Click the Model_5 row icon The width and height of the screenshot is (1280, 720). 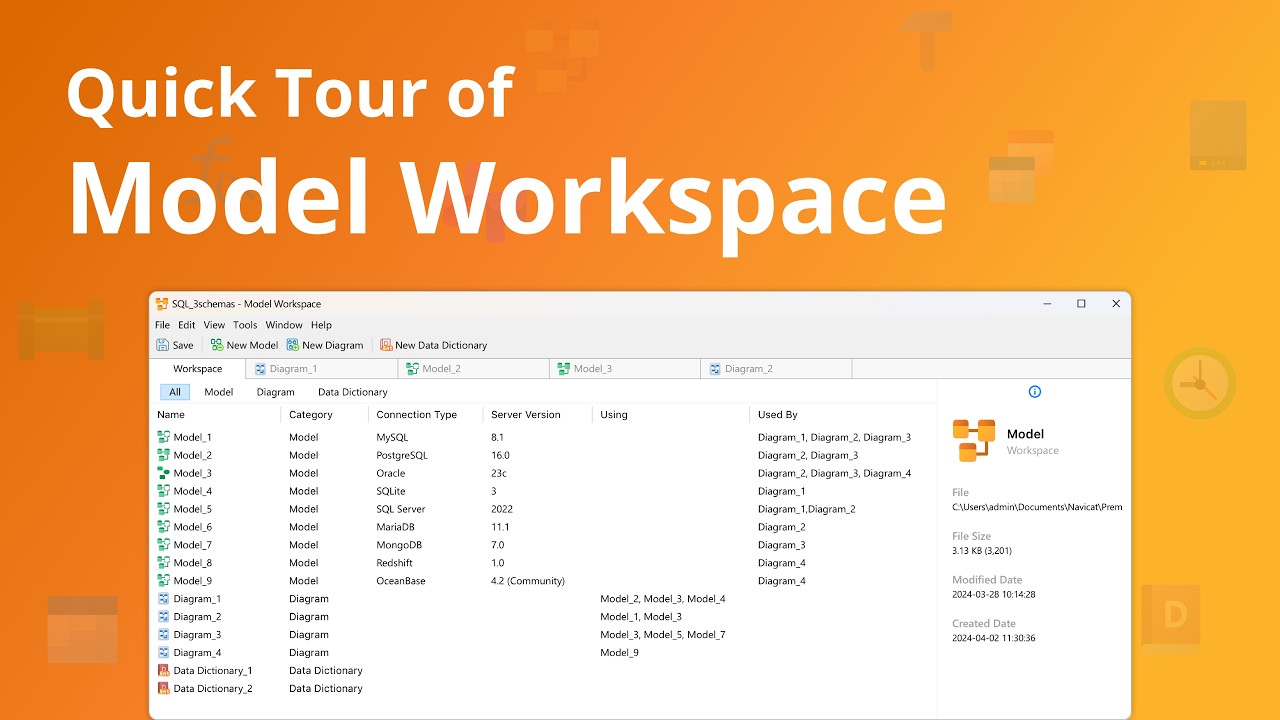164,509
